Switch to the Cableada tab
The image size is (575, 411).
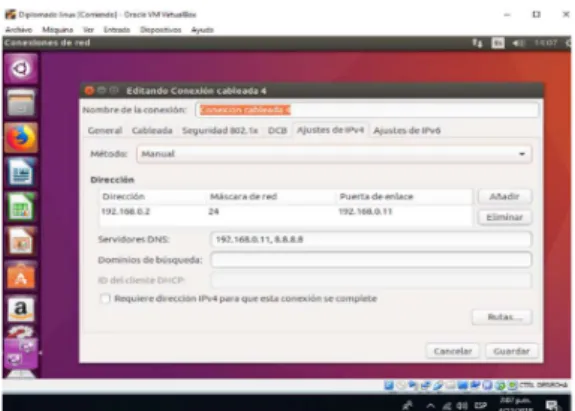152,131
